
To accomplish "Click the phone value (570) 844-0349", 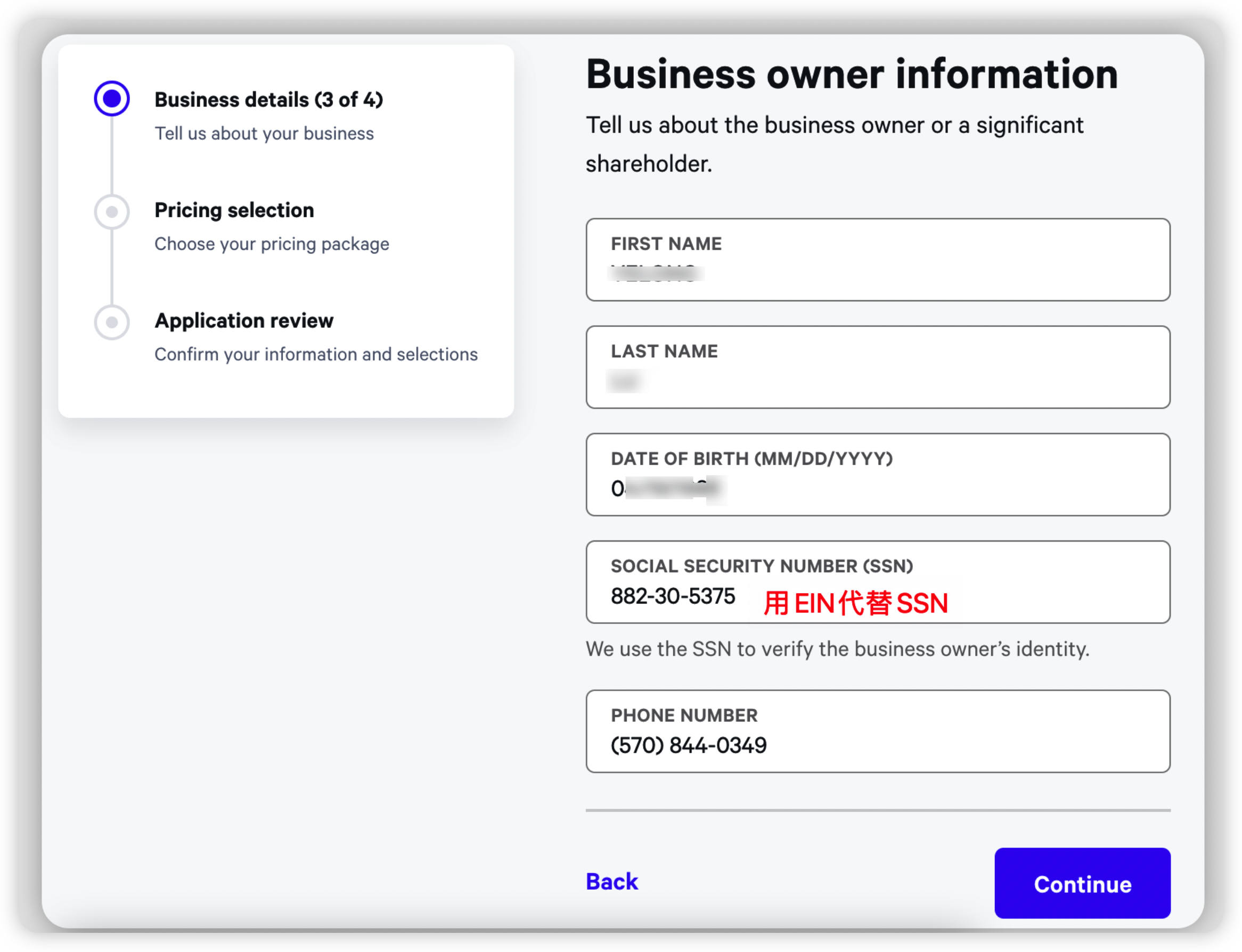I will click(688, 746).
